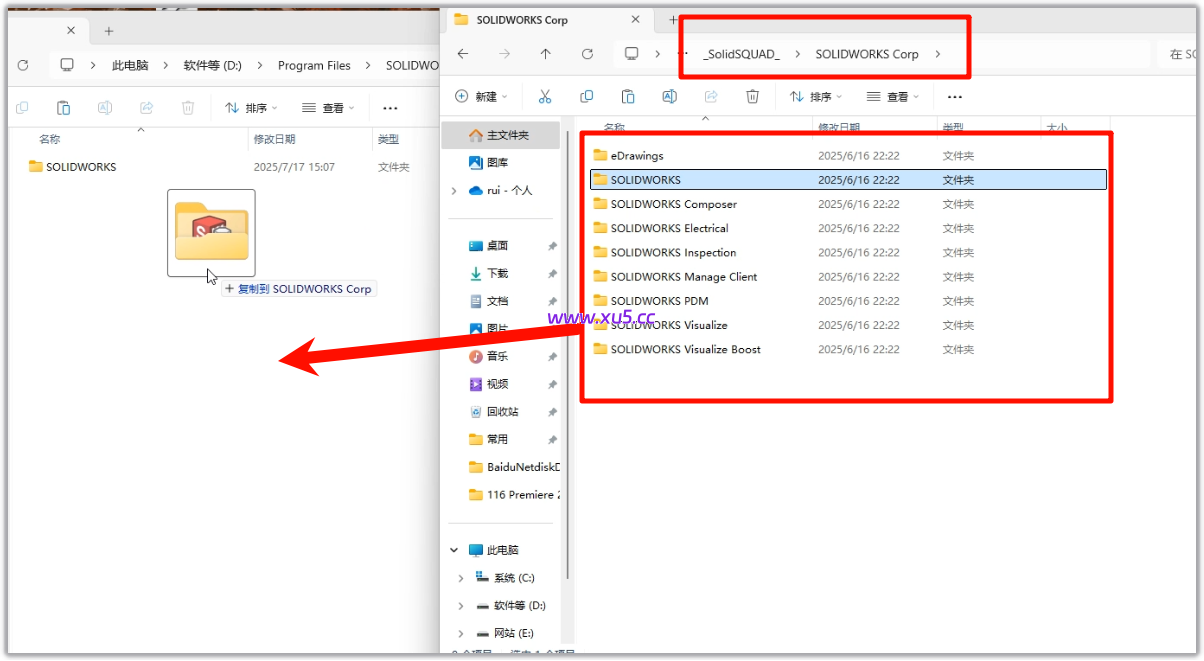This screenshot has width=1204, height=661.
Task: Open the 图库 entry in the sidebar
Action: click(496, 162)
